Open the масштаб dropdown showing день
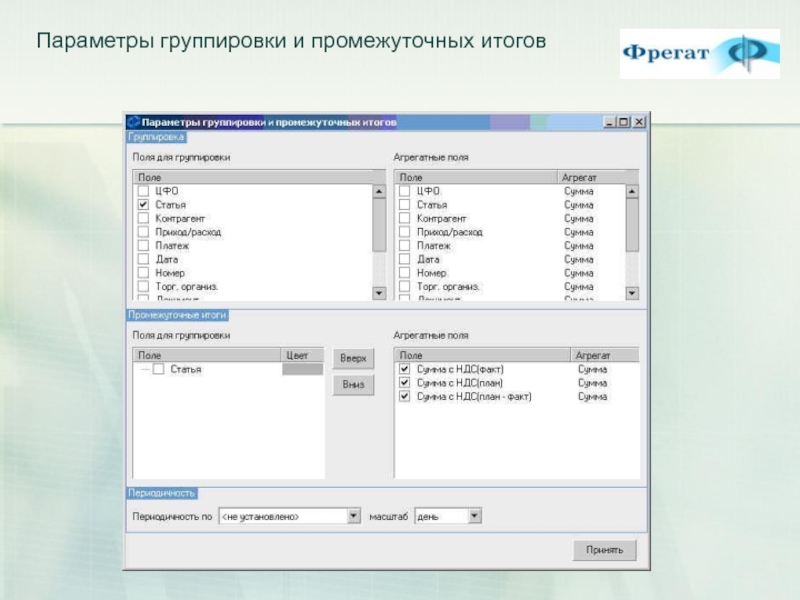Screen dimensions: 800x600 tap(474, 516)
